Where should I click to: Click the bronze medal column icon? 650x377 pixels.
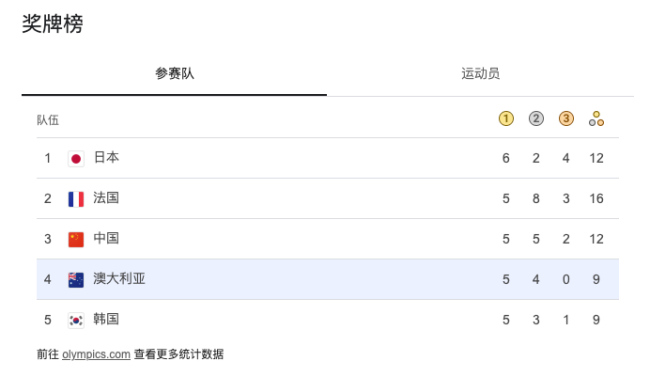(x=566, y=119)
